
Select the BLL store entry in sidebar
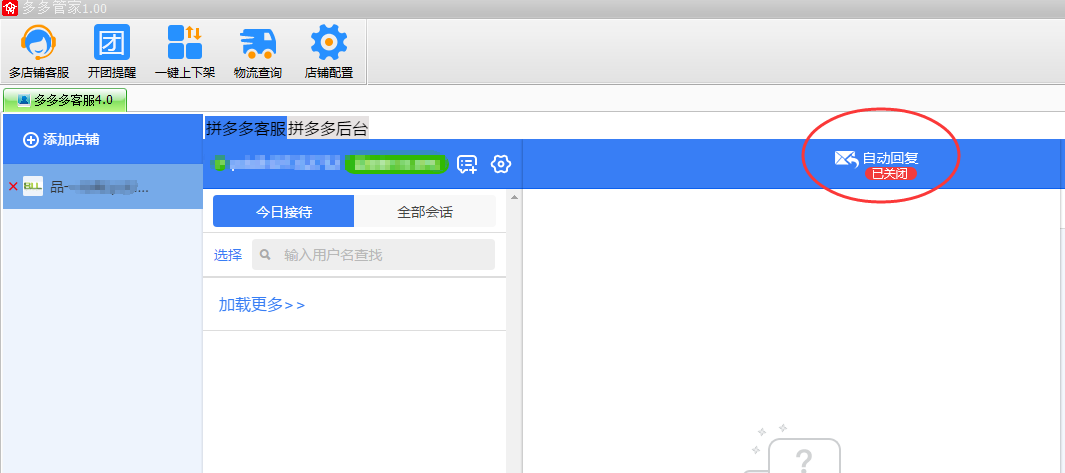tap(103, 186)
